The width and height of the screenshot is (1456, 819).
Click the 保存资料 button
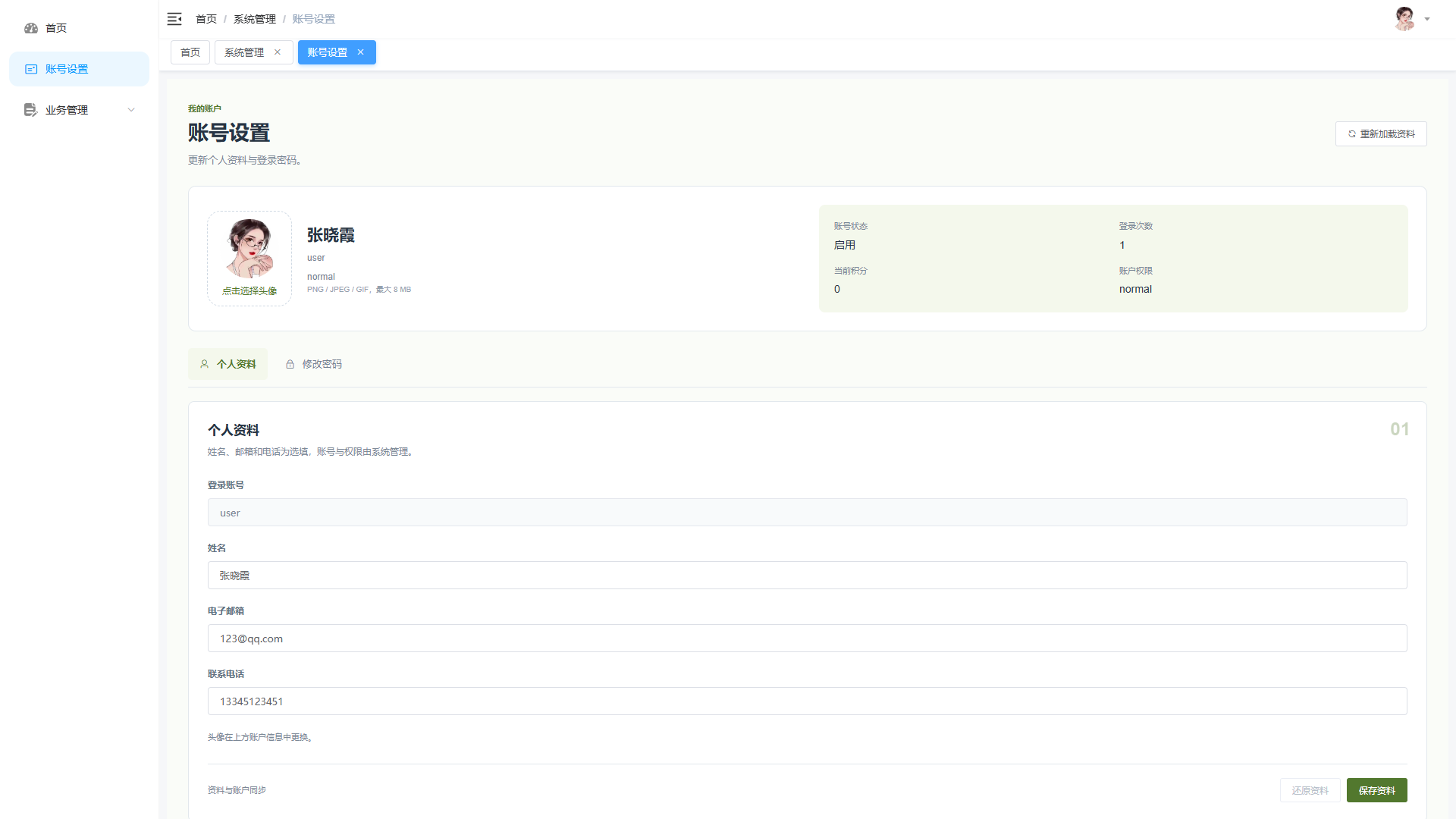pos(1377,790)
